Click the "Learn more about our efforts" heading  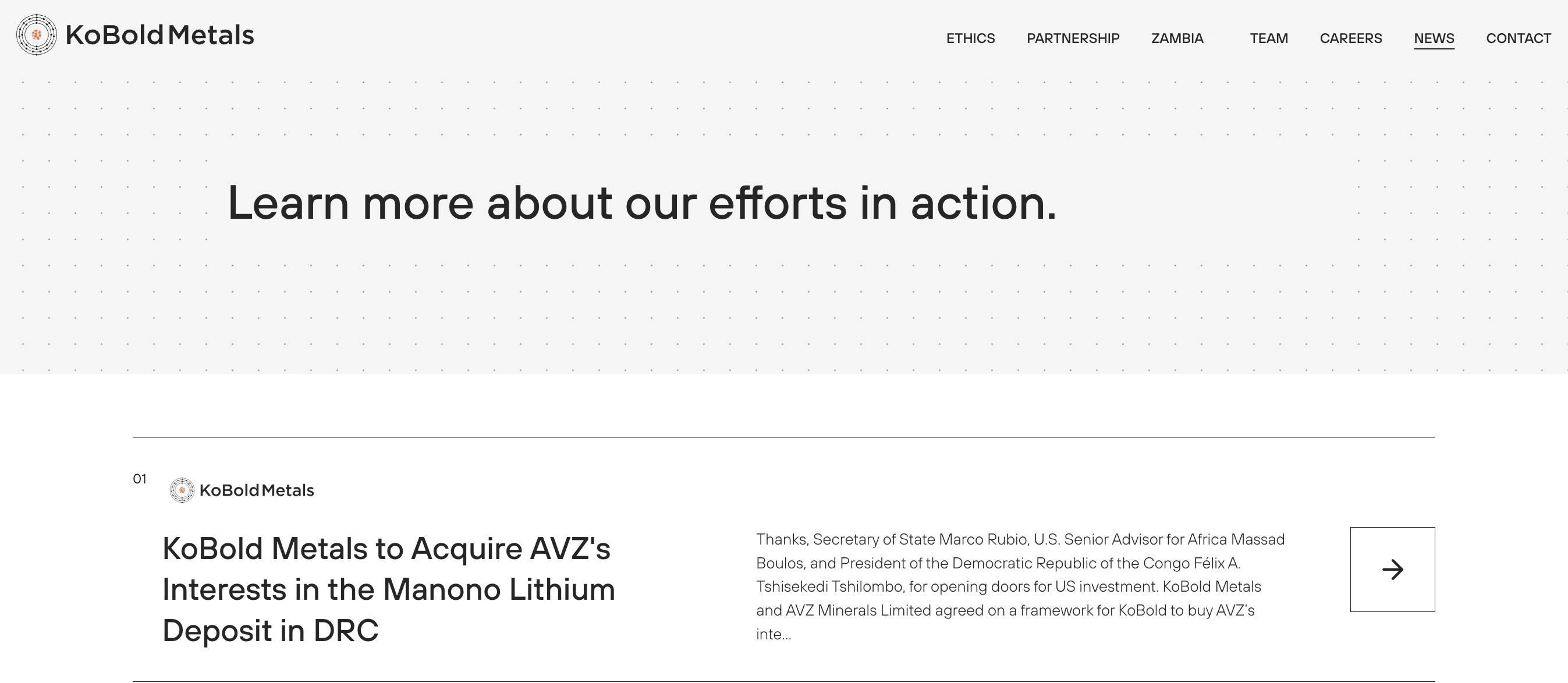(641, 202)
